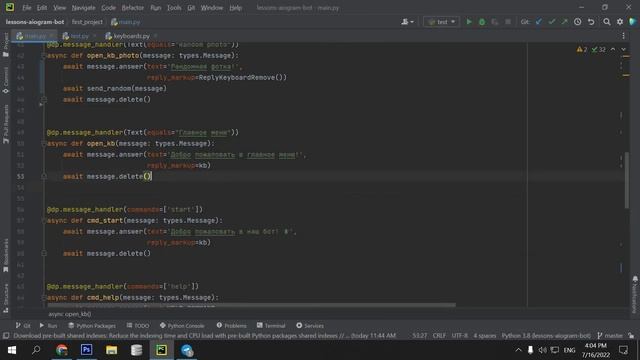Click the Git rollback undo arrow icon
The height and width of the screenshot is (360, 640).
coord(591,22)
